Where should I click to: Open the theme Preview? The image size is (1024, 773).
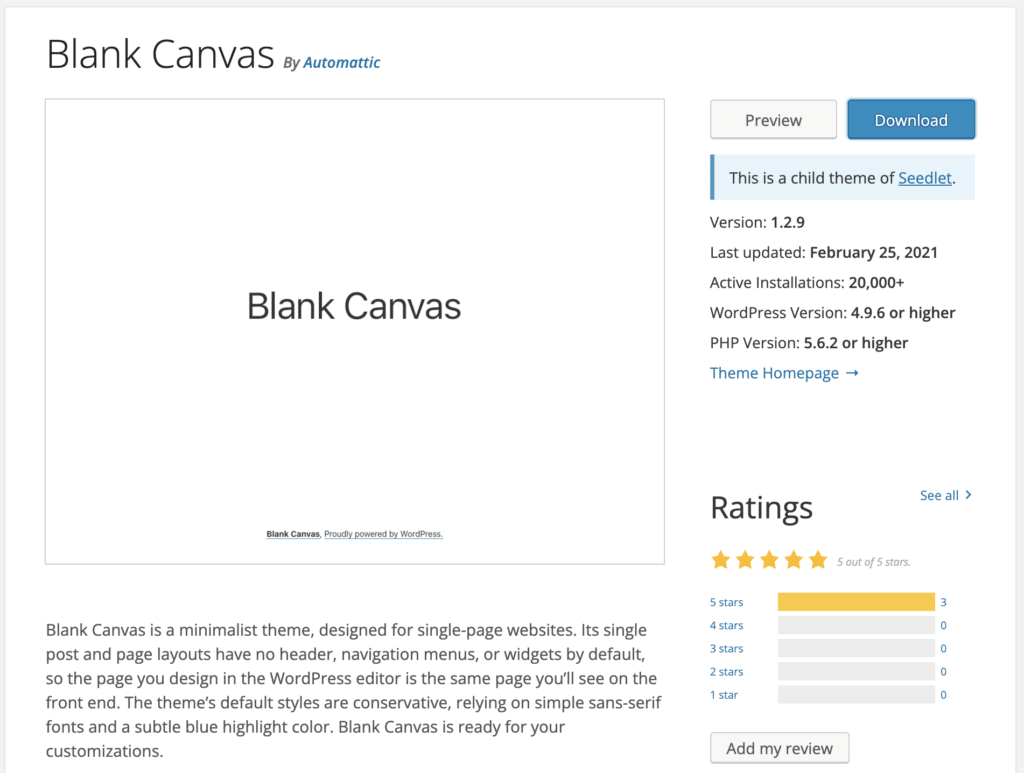[x=773, y=119]
